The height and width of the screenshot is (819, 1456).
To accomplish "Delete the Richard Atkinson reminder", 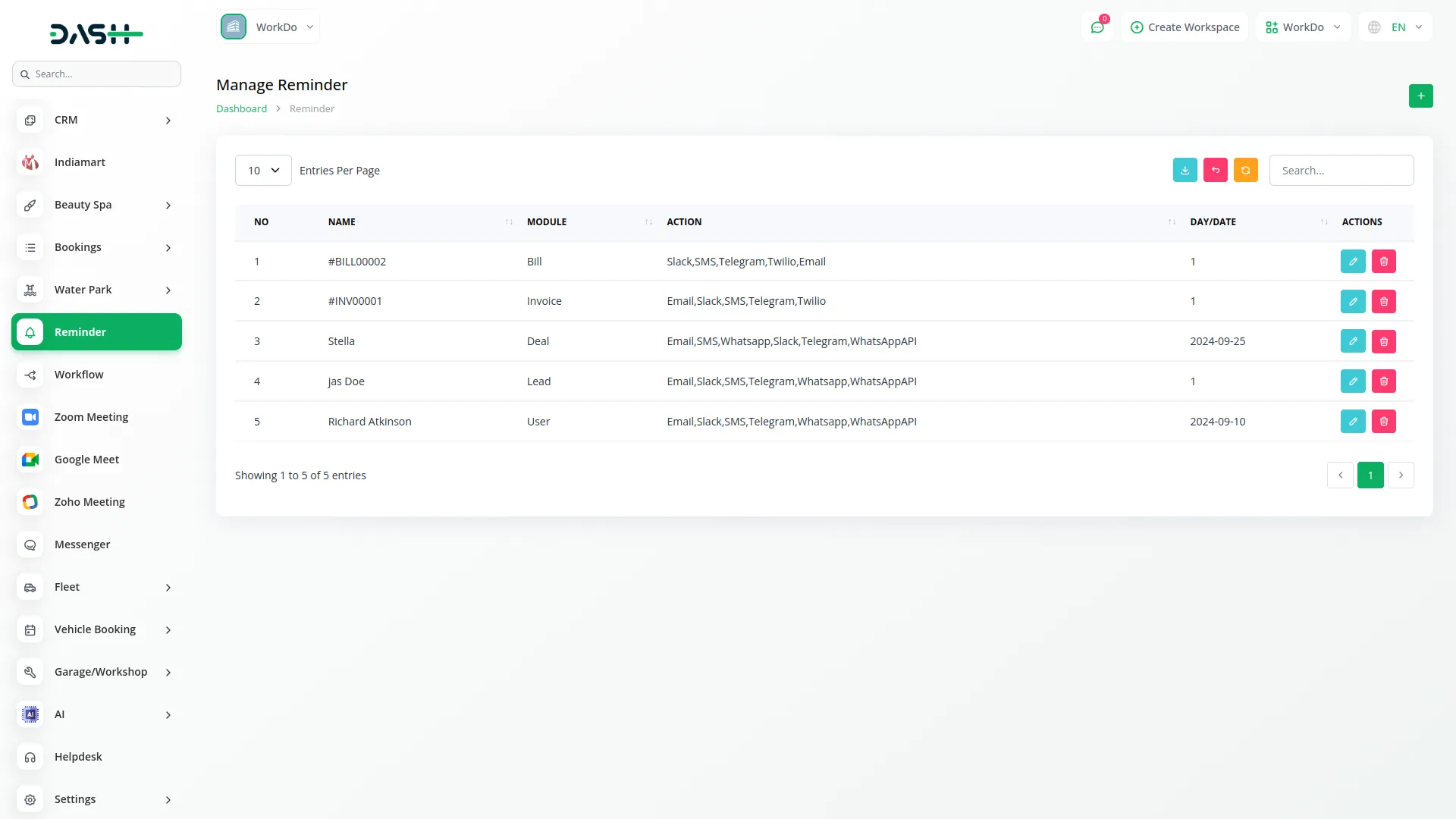I will click(x=1383, y=422).
